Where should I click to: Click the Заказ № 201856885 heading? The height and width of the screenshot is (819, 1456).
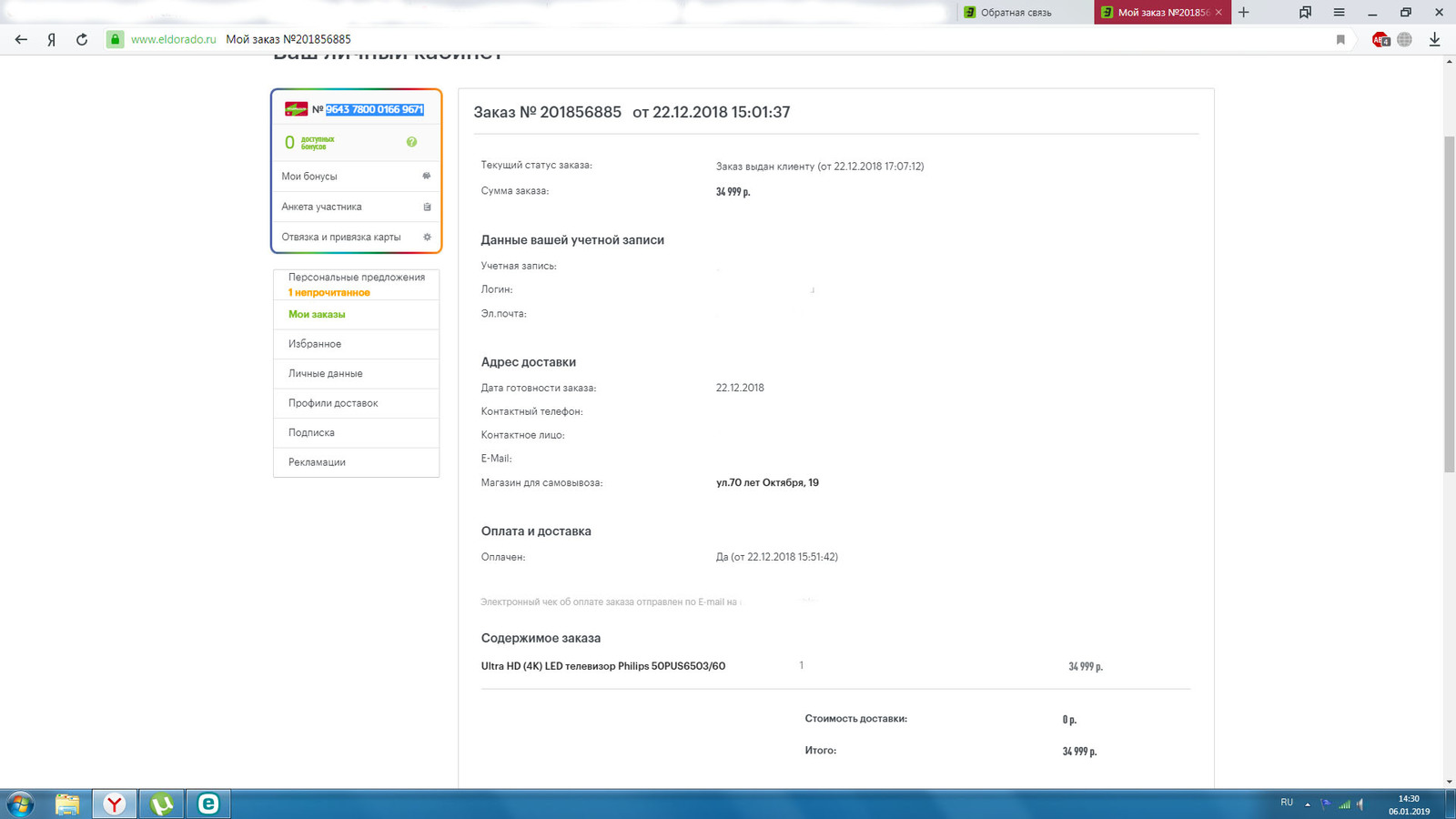(x=547, y=112)
